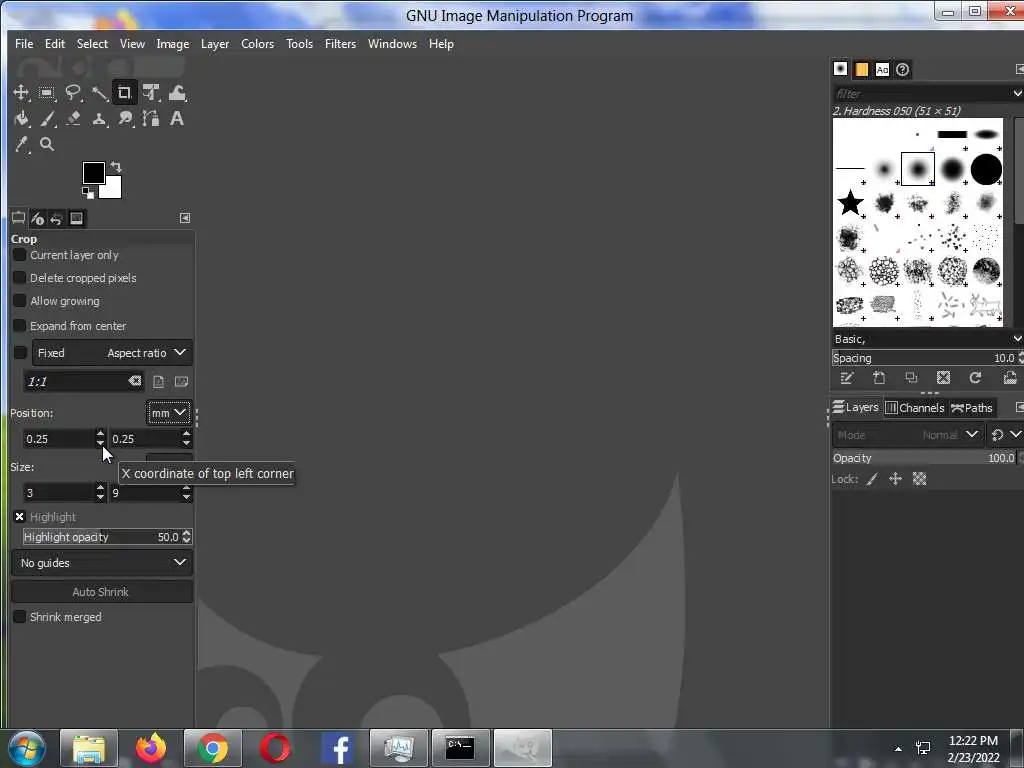The image size is (1024, 768).
Task: Adjust the Highlight opacity slider
Action: pos(107,537)
